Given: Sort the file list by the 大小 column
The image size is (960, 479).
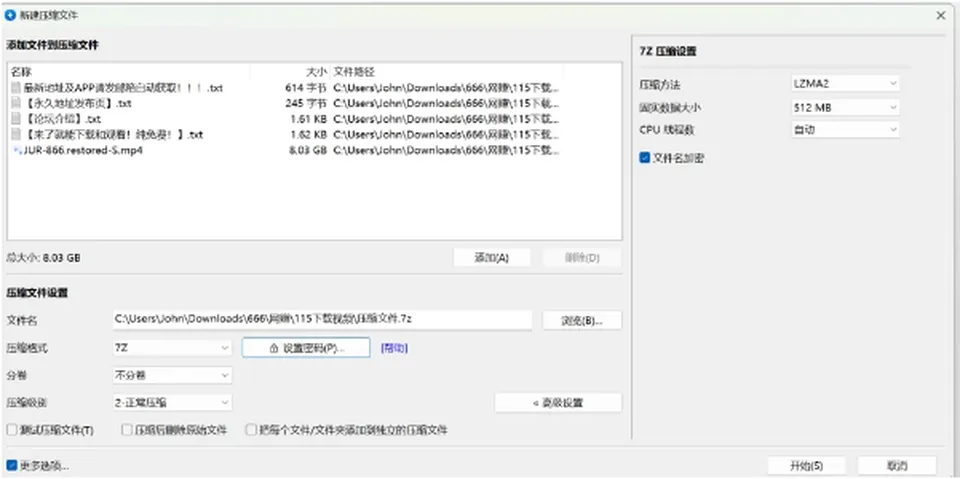Looking at the screenshot, I should tap(290, 72).
